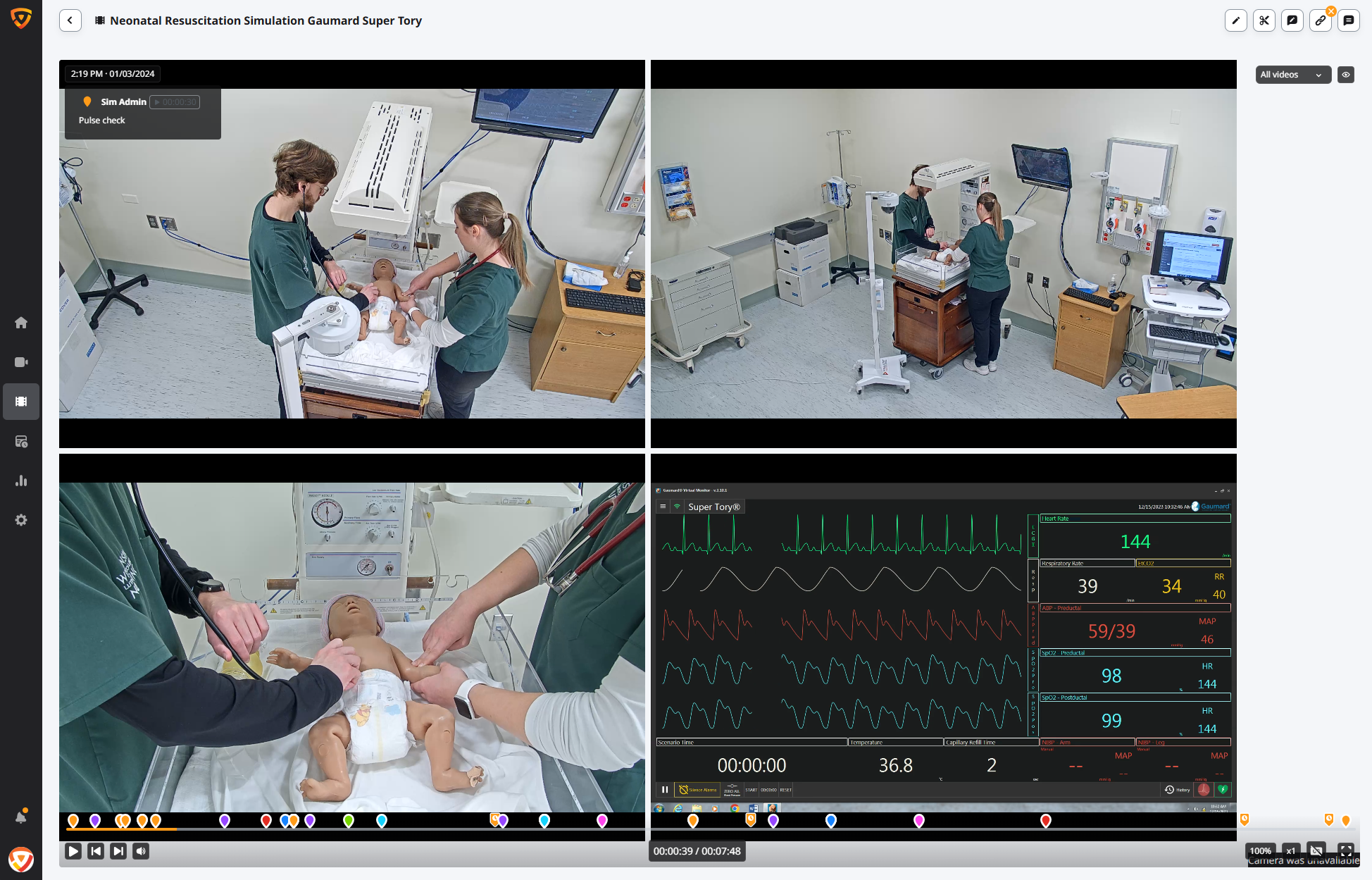Viewport: 1372px width, 880px height.
Task: Open the camera section in sidebar
Action: (x=21, y=362)
